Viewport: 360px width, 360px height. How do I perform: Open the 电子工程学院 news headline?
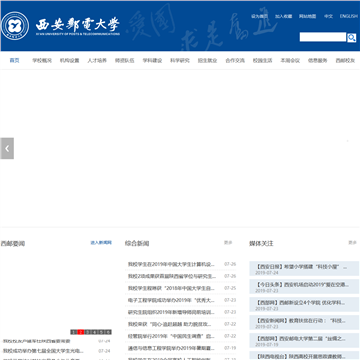click(172, 300)
